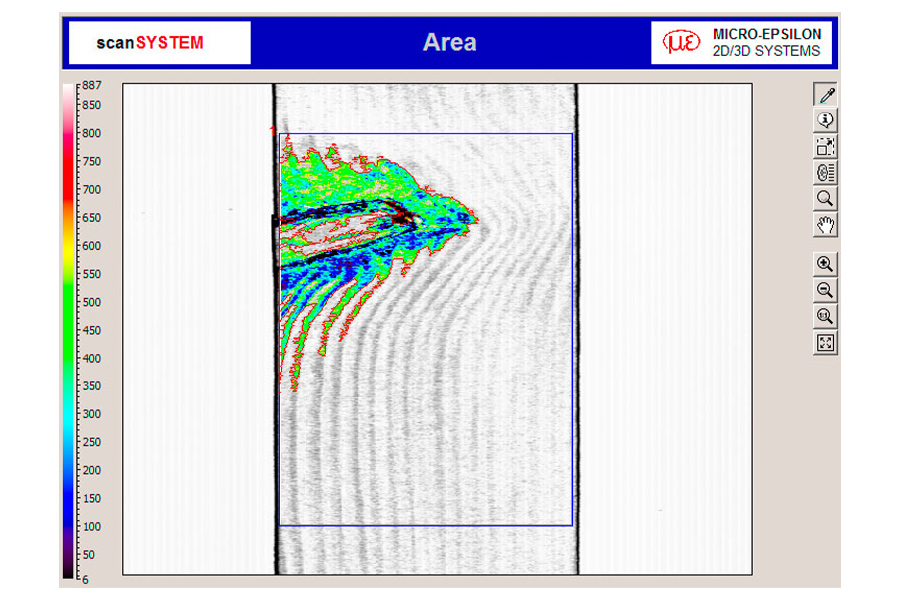Click the red marker labeled 1 on scan
The width and height of the screenshot is (900, 600).
pos(272,130)
